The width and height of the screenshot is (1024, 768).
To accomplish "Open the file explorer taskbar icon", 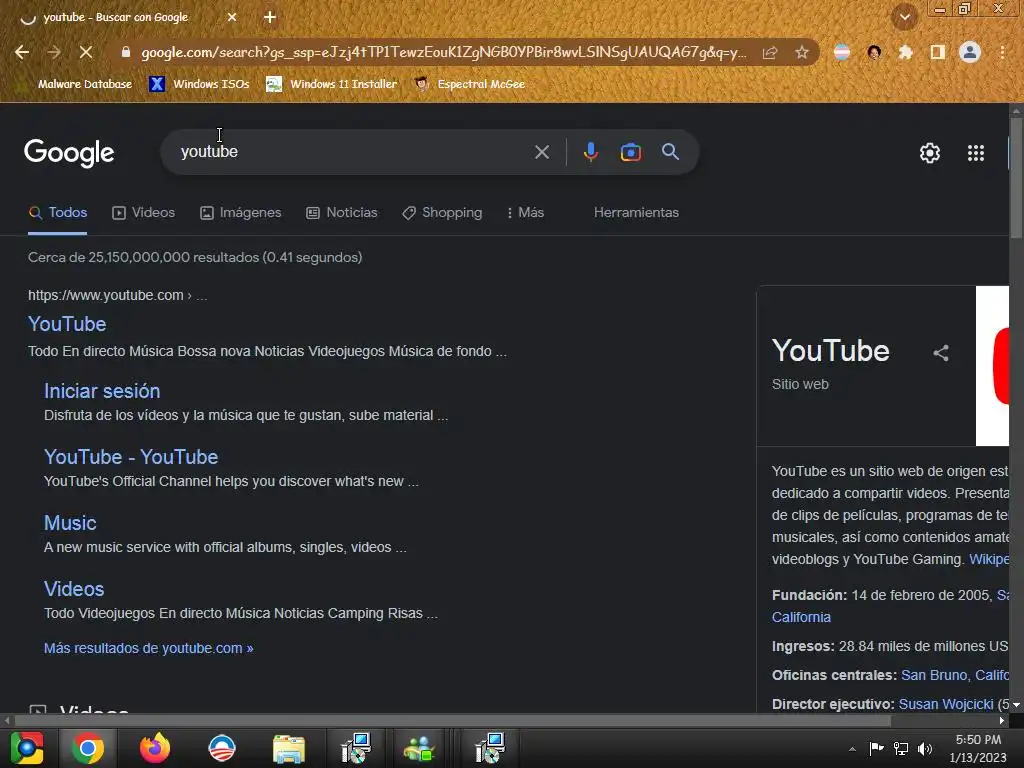I will (x=289, y=748).
